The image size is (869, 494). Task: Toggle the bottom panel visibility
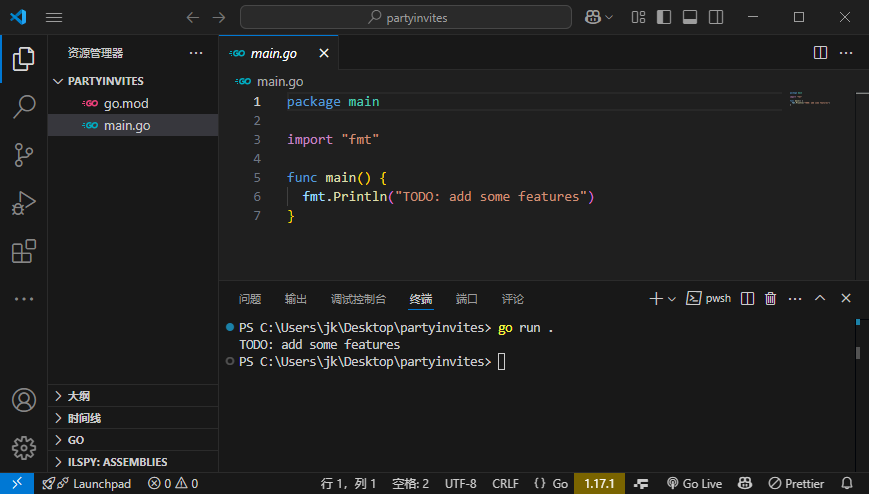690,17
